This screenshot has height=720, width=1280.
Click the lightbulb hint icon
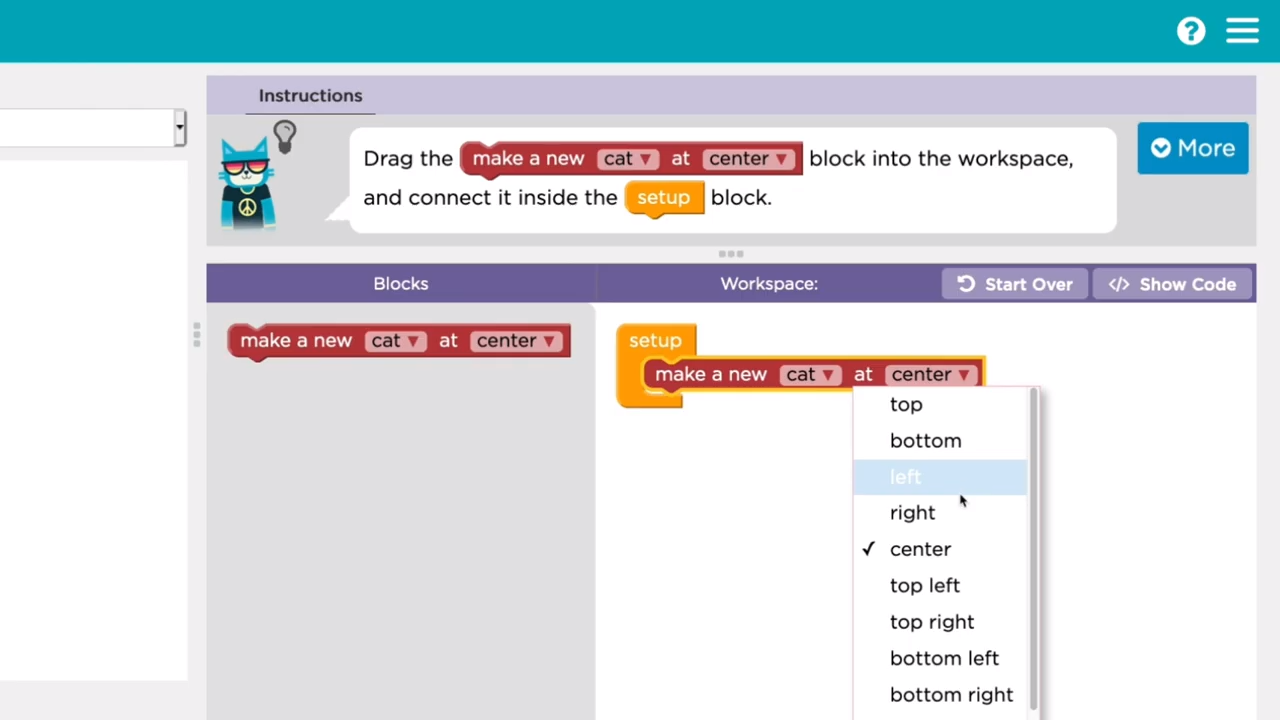285,135
